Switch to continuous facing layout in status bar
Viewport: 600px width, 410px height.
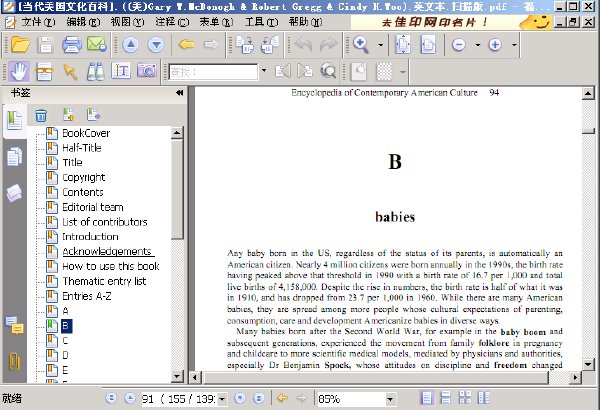[484, 398]
